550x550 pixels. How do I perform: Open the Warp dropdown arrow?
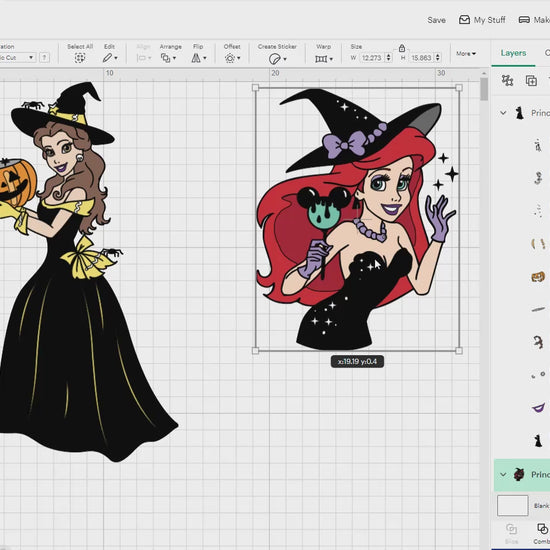click(331, 59)
